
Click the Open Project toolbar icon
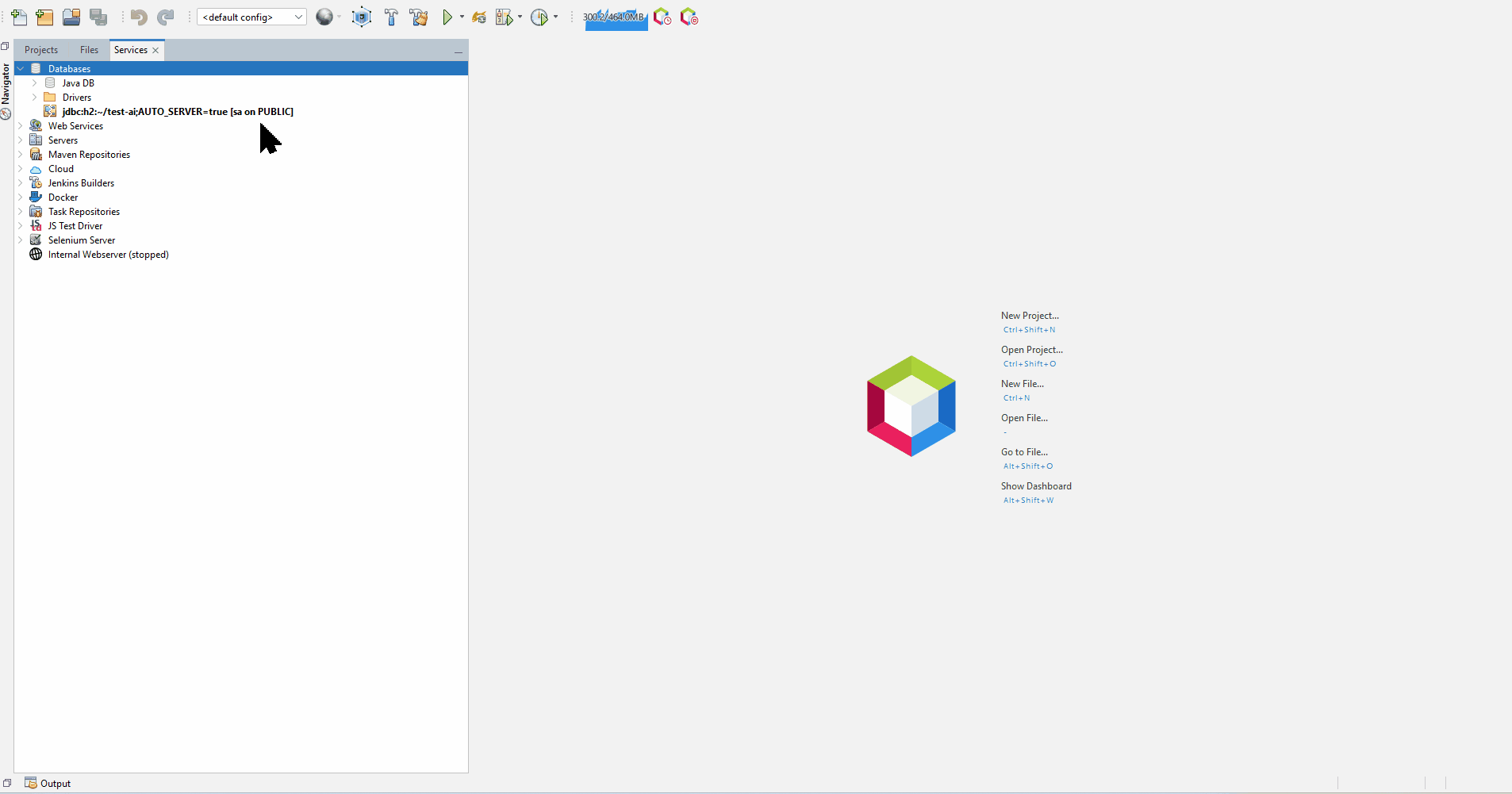pyautogui.click(x=71, y=17)
